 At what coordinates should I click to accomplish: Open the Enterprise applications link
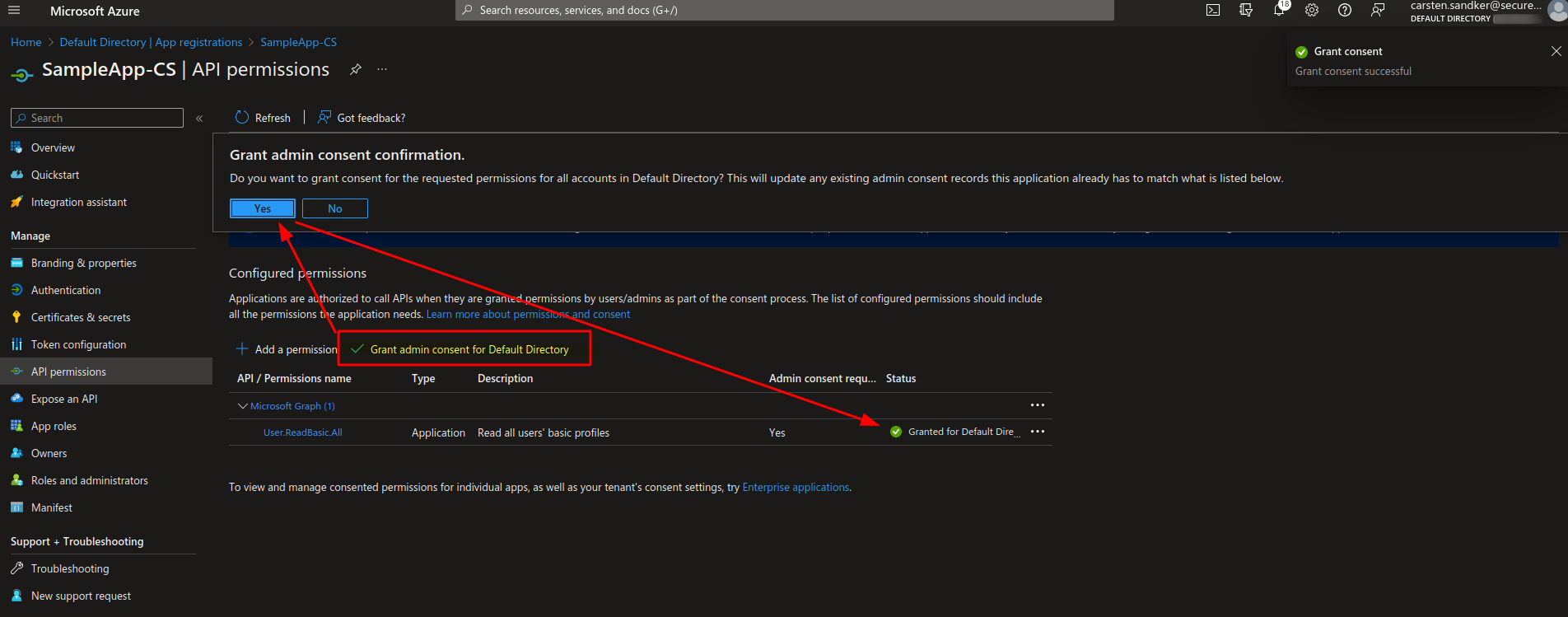click(x=796, y=488)
